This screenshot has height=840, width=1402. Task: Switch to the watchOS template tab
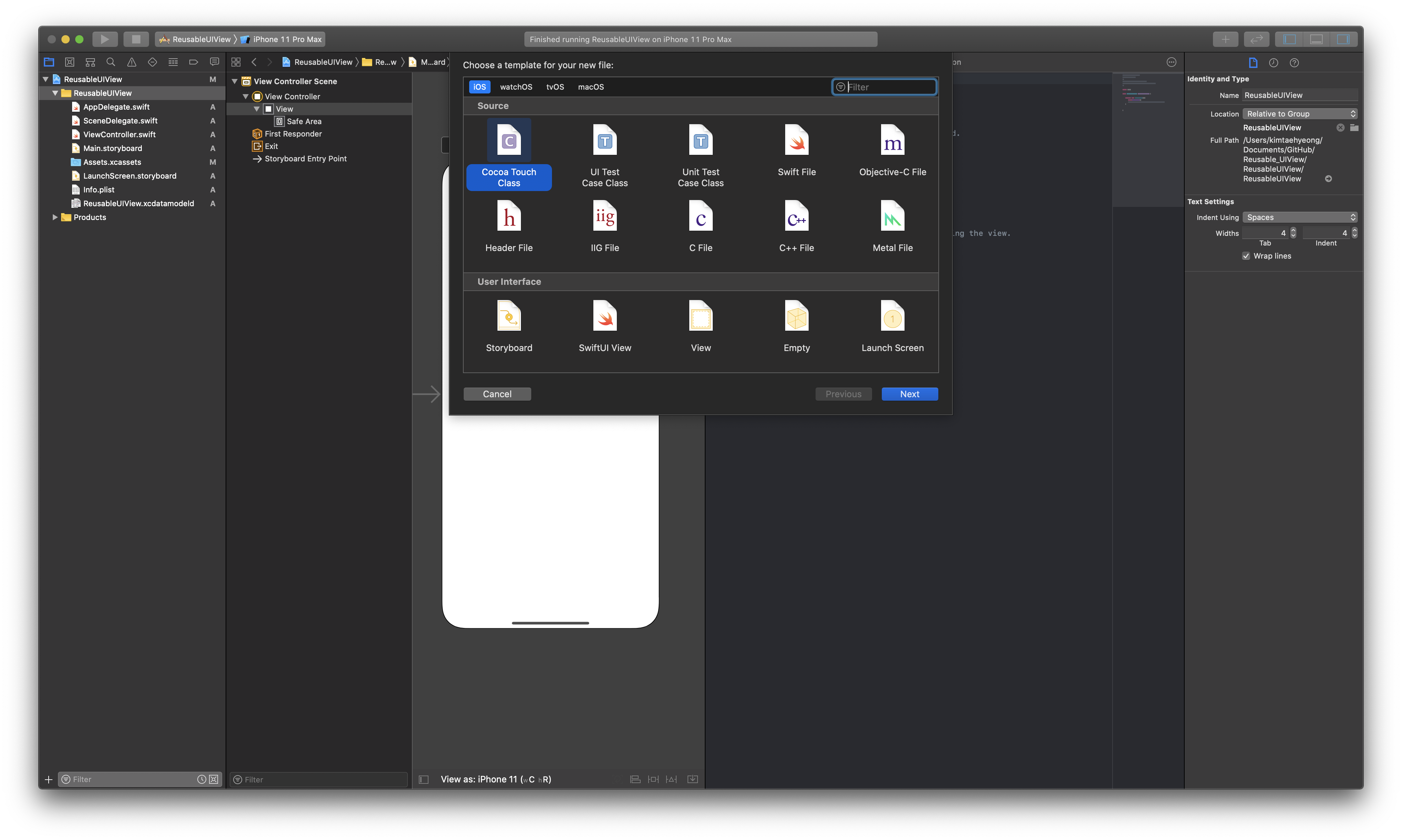(x=515, y=87)
